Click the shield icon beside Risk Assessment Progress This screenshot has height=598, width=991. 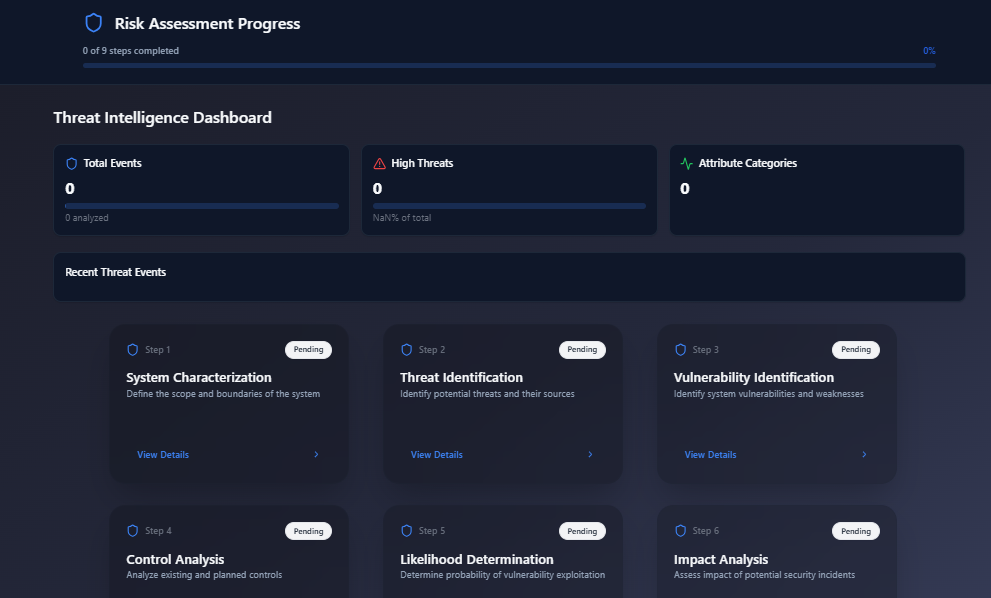93,23
